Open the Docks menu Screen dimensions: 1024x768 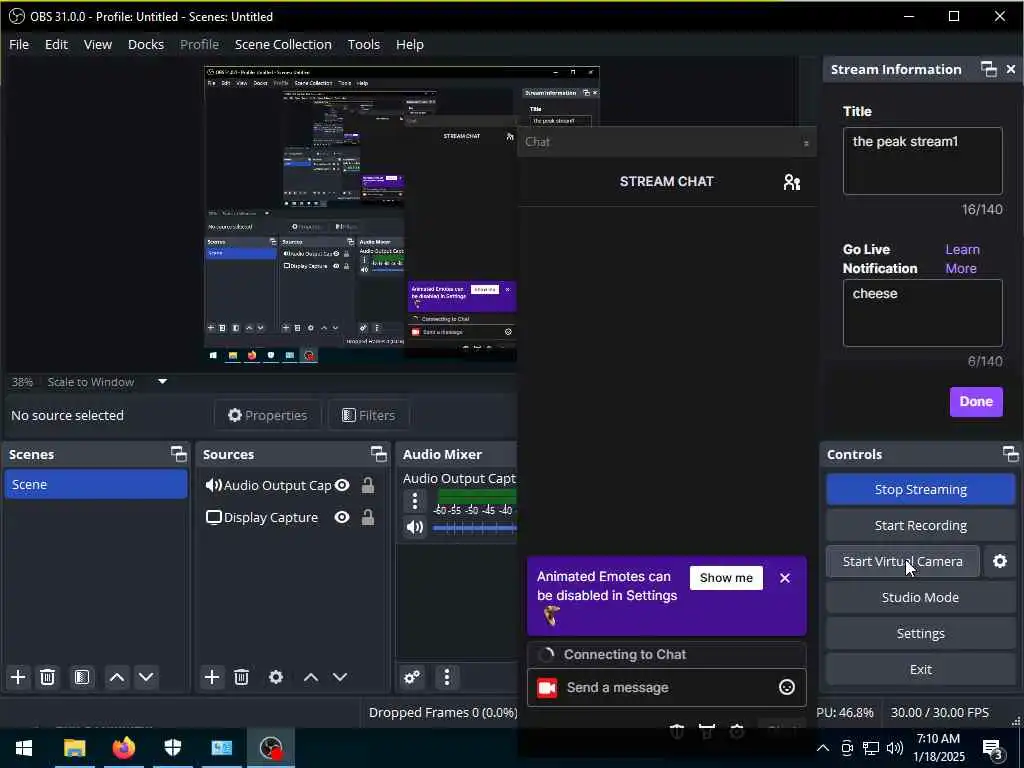(146, 44)
